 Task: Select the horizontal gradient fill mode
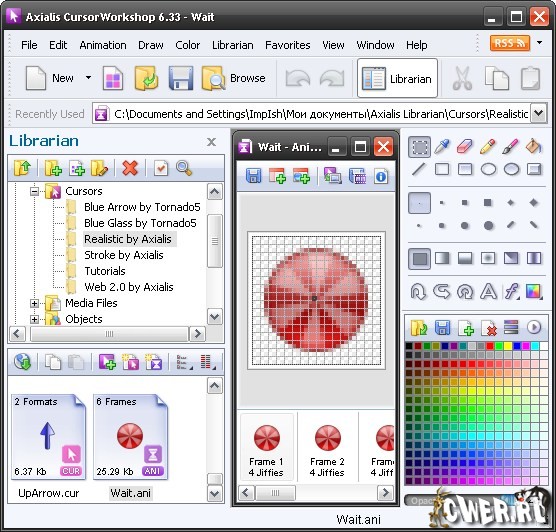pyautogui.click(x=442, y=258)
